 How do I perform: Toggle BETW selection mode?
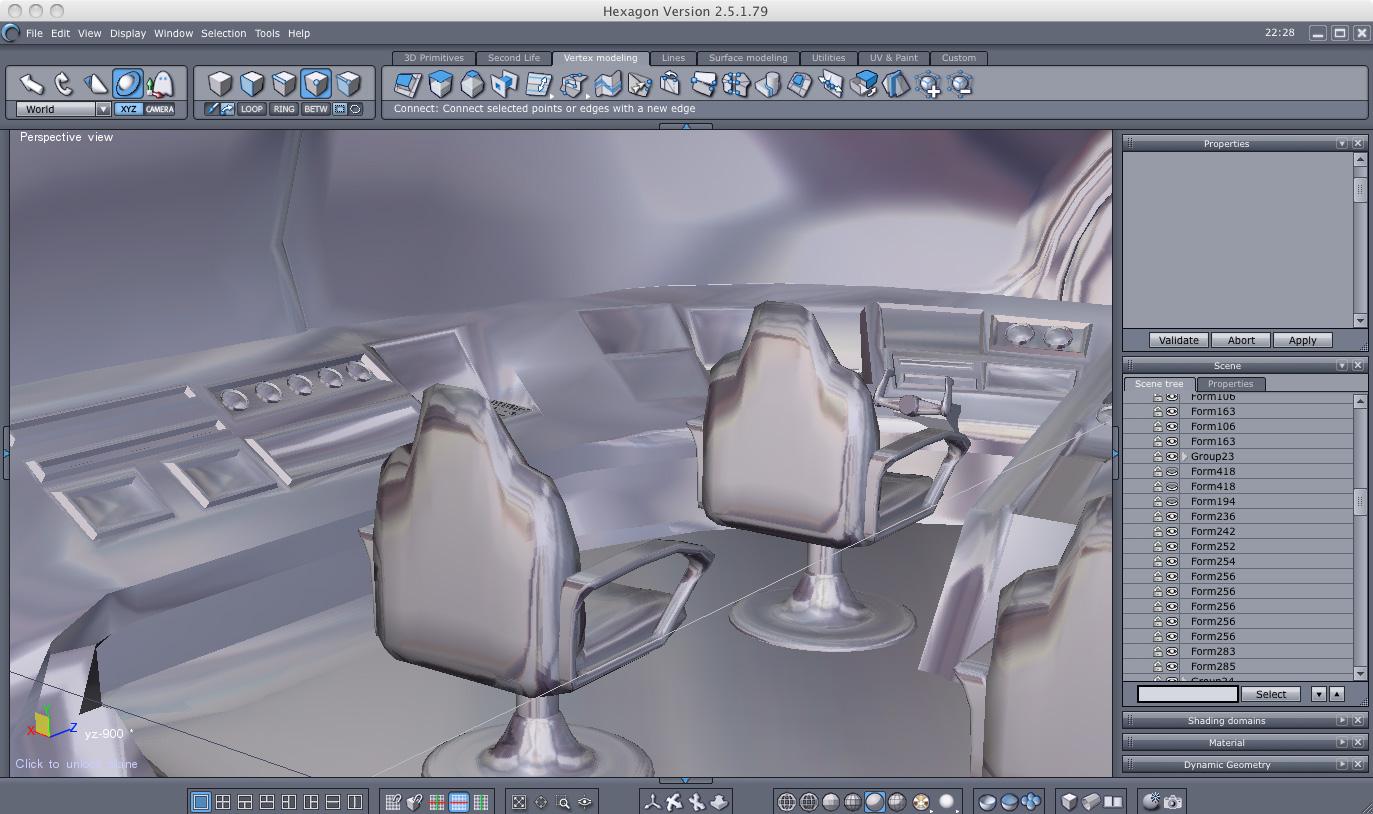tap(316, 109)
